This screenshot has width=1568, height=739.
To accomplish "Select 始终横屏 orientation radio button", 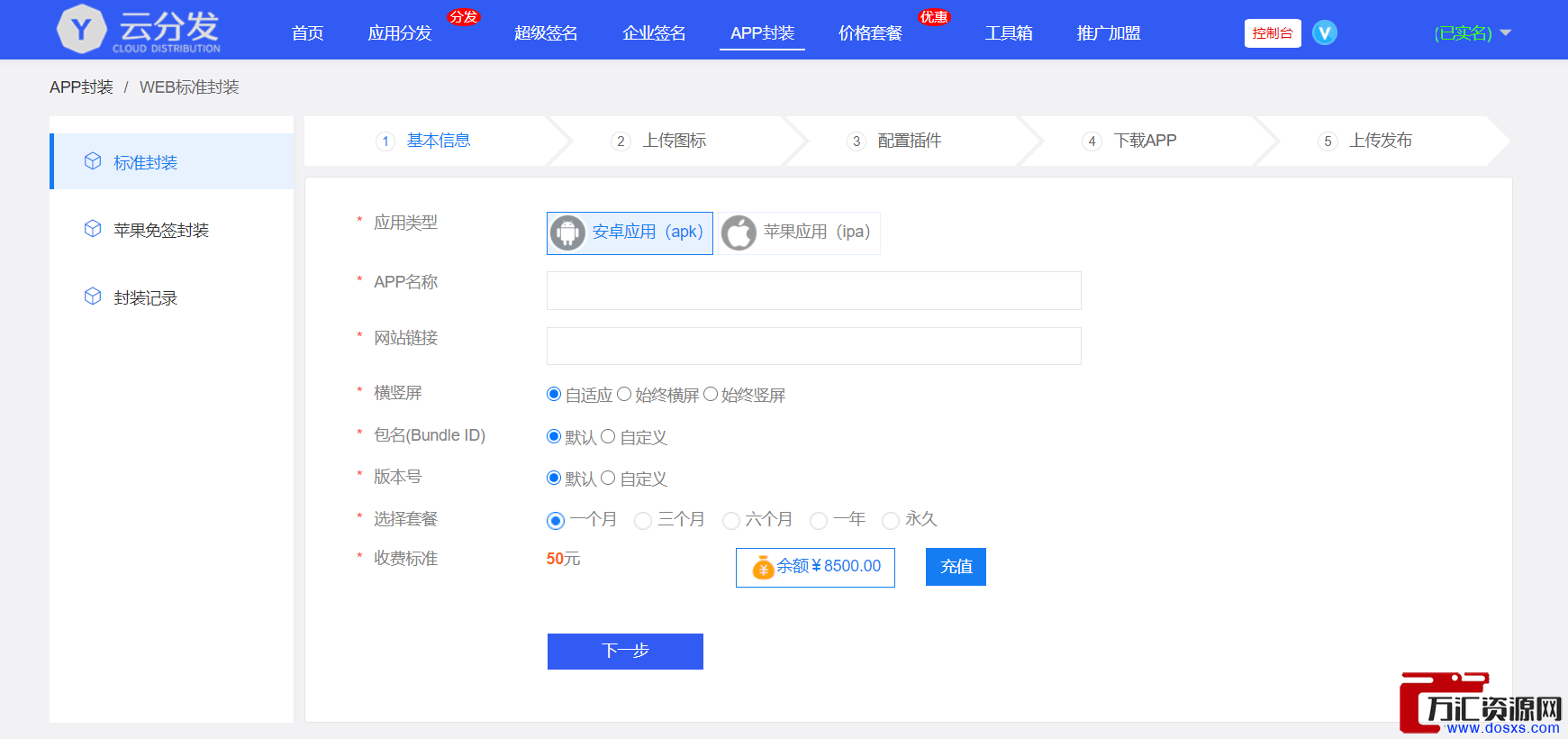I will [x=624, y=394].
